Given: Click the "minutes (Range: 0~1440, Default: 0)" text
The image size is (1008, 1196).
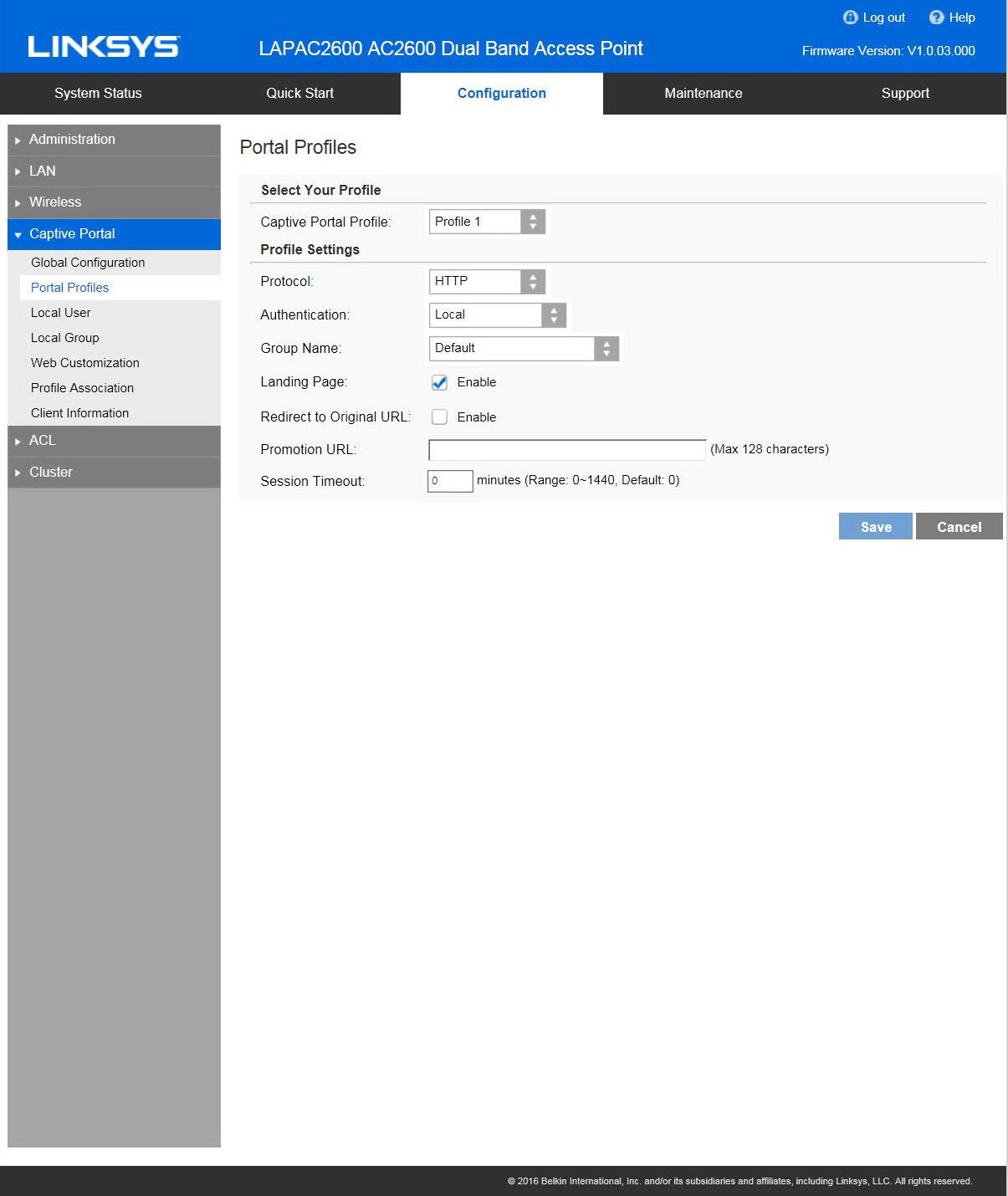Looking at the screenshot, I should 578,480.
